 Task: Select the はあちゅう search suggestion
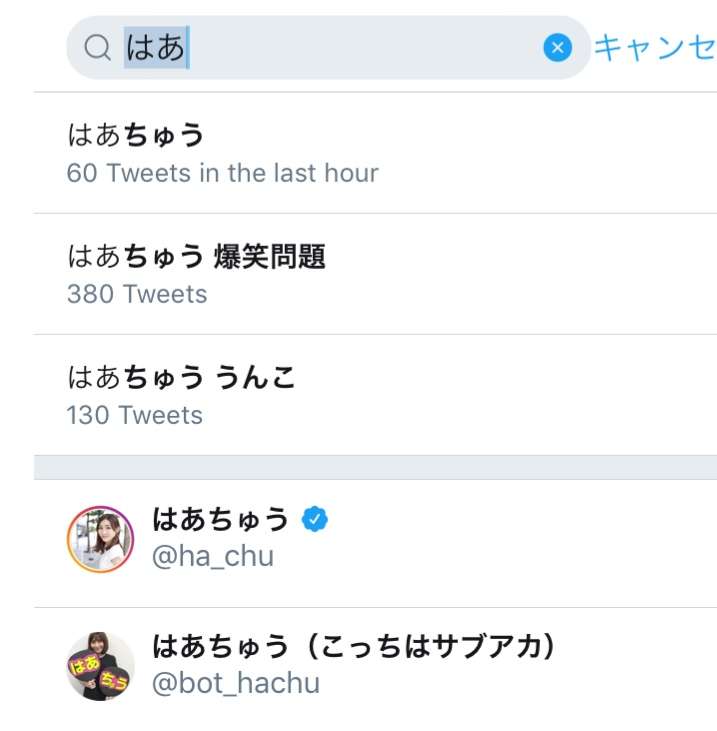click(375, 153)
